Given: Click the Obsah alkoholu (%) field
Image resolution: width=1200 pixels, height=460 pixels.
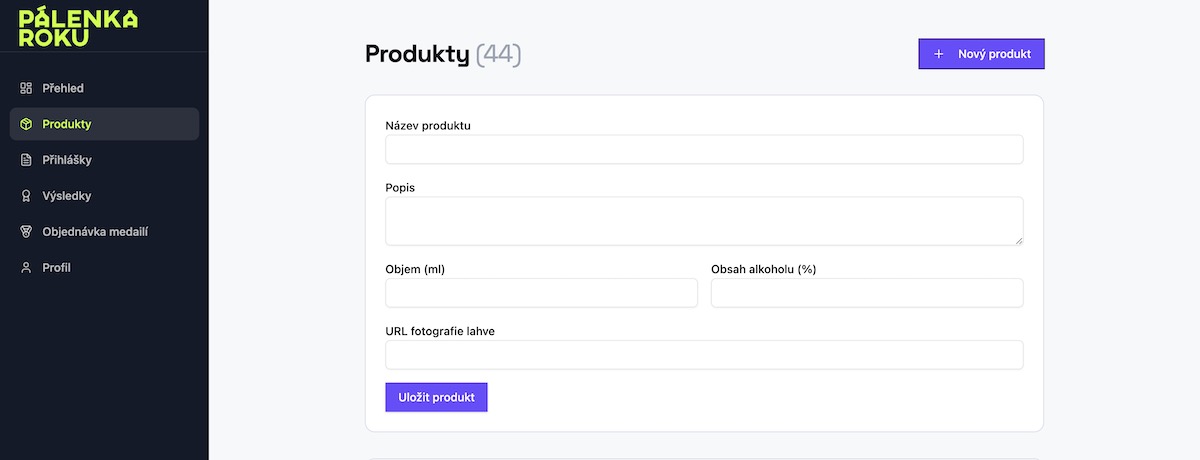Looking at the screenshot, I should (867, 293).
